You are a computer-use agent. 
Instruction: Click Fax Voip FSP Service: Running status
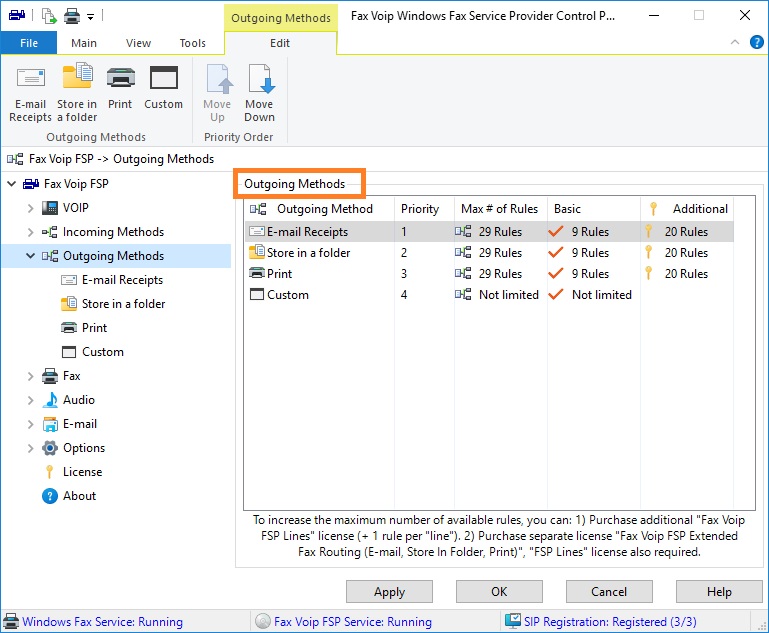click(x=353, y=622)
